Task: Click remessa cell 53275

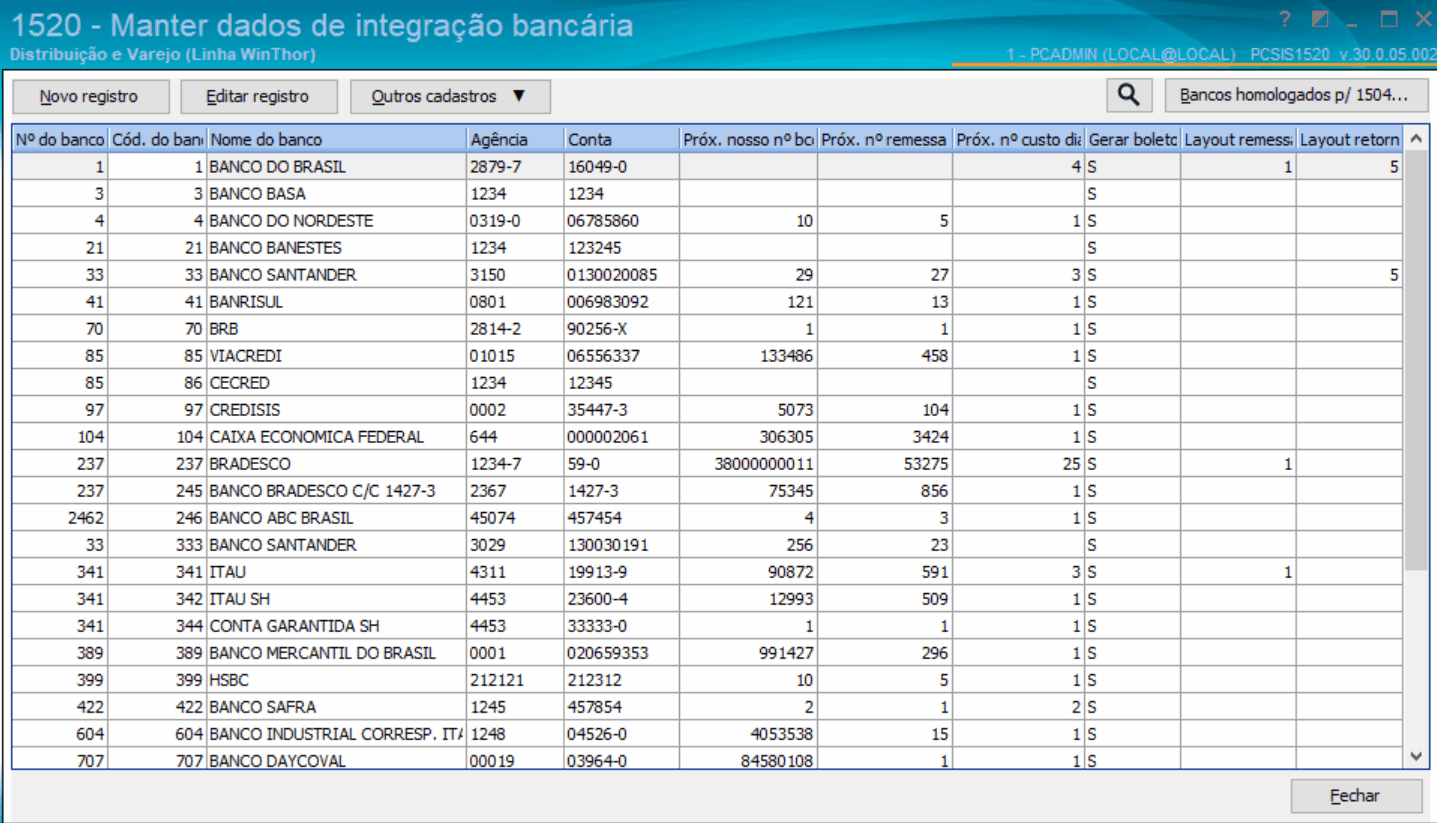Action: 885,464
